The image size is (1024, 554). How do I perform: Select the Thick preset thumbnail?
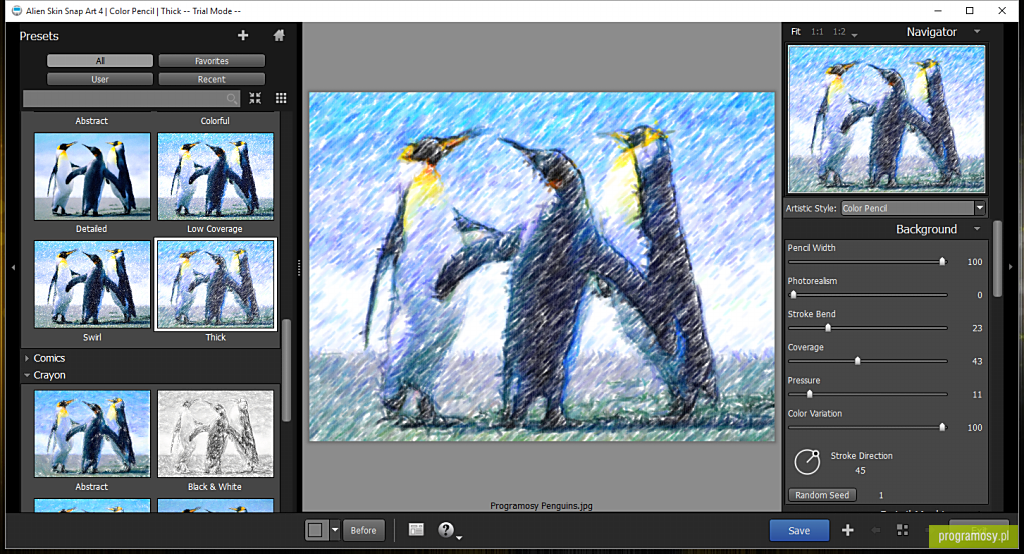[x=216, y=284]
